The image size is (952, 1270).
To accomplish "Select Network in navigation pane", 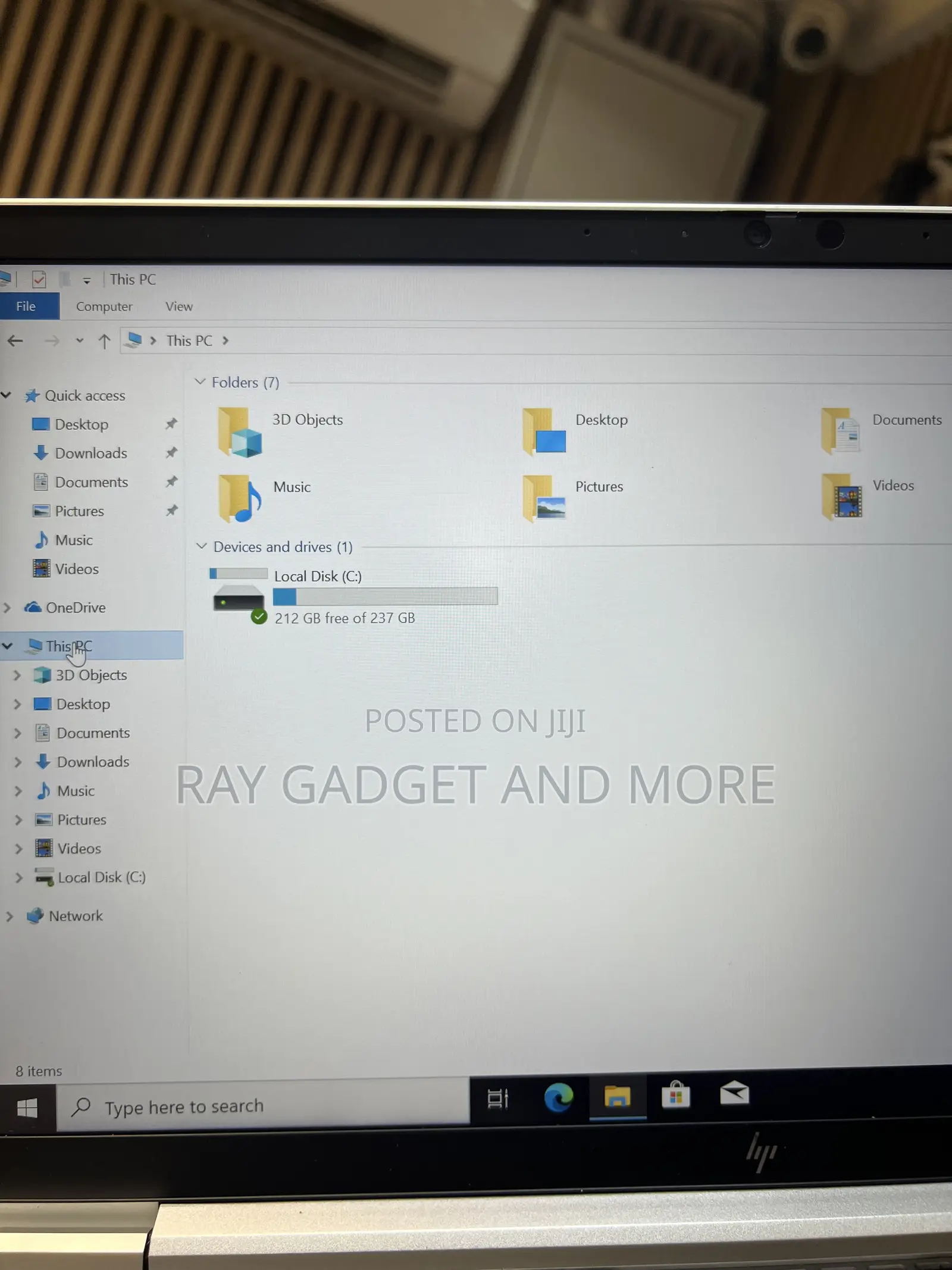I will click(76, 916).
